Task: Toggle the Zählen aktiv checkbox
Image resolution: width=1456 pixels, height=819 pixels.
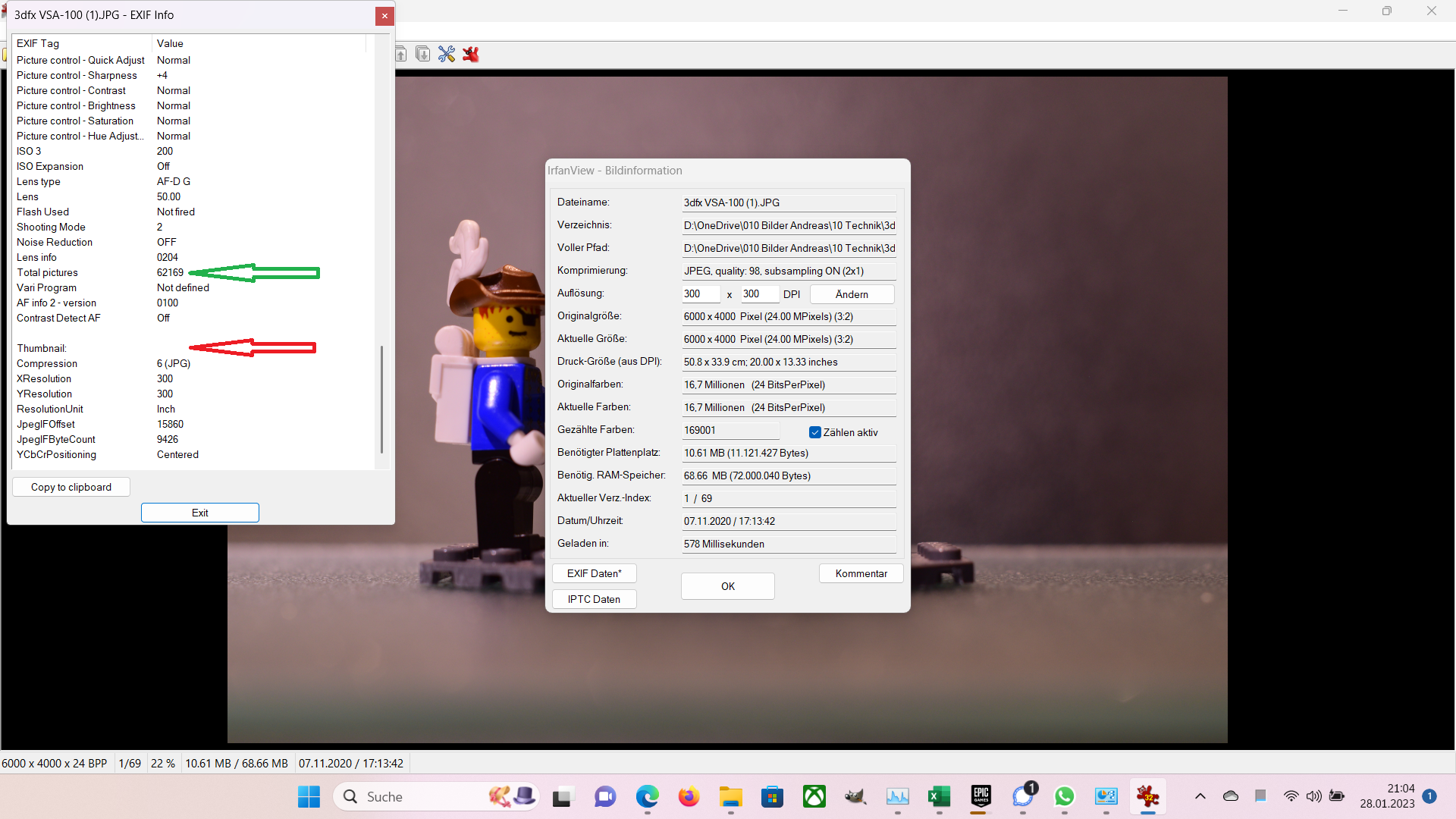Action: pyautogui.click(x=815, y=432)
